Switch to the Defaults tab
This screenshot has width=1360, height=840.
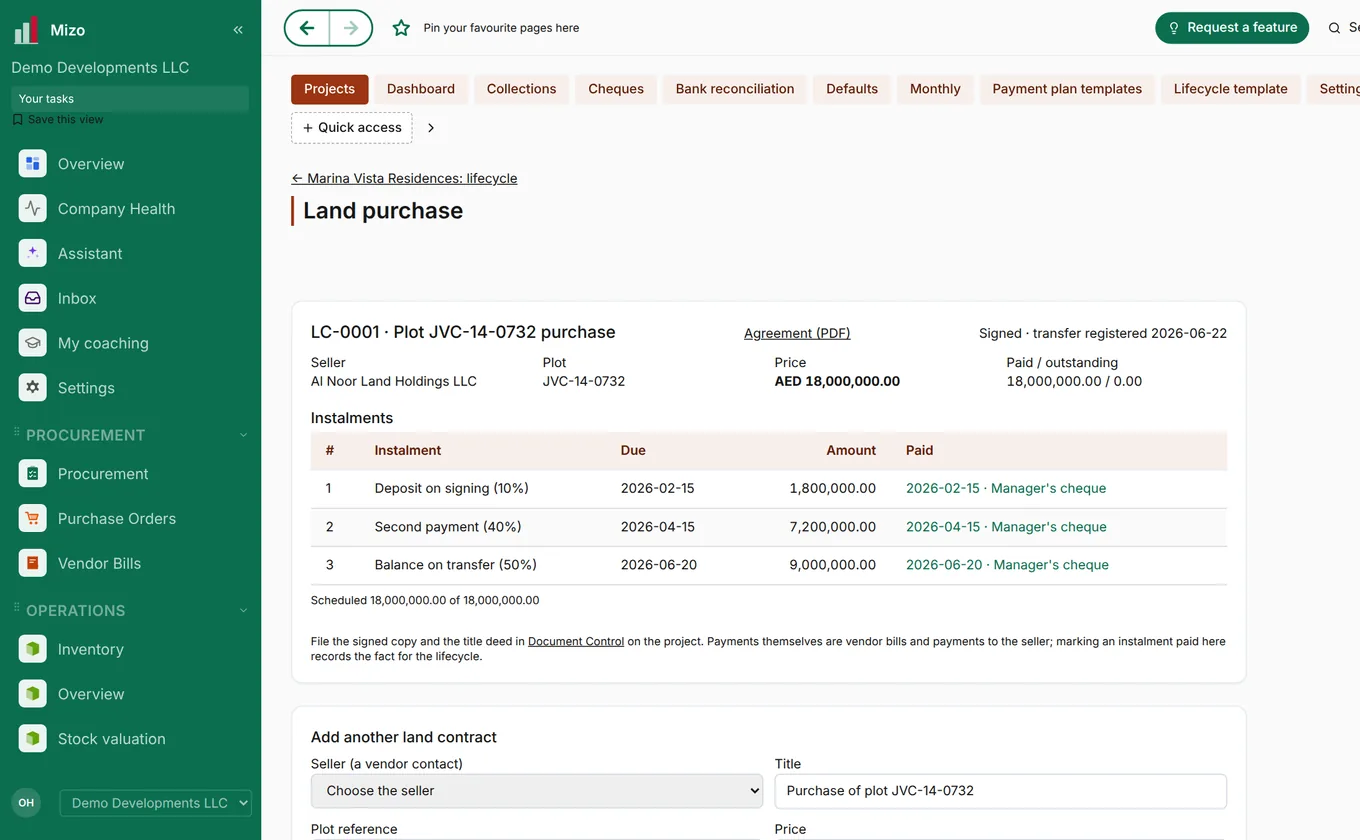click(x=852, y=89)
